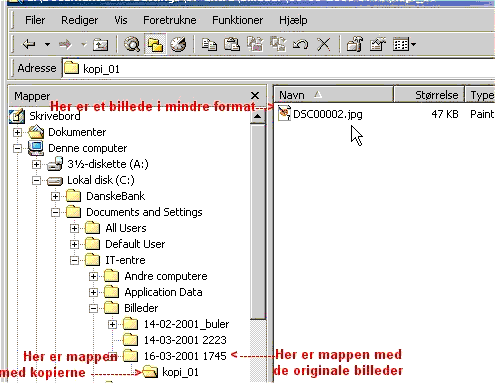Click the folder tree scroll-up arrow
The height and width of the screenshot is (383, 495).
[257, 117]
